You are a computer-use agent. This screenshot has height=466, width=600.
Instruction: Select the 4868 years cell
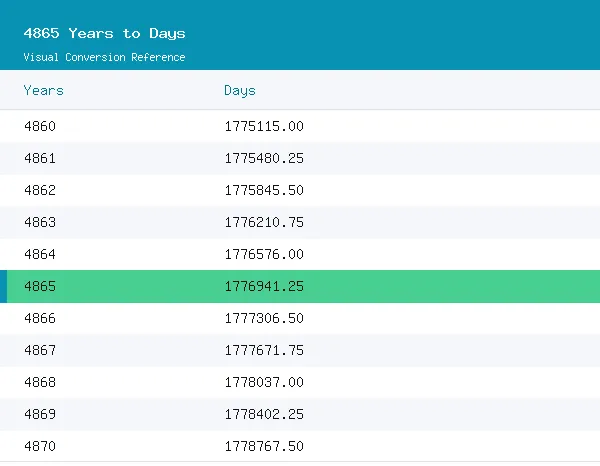coord(40,382)
